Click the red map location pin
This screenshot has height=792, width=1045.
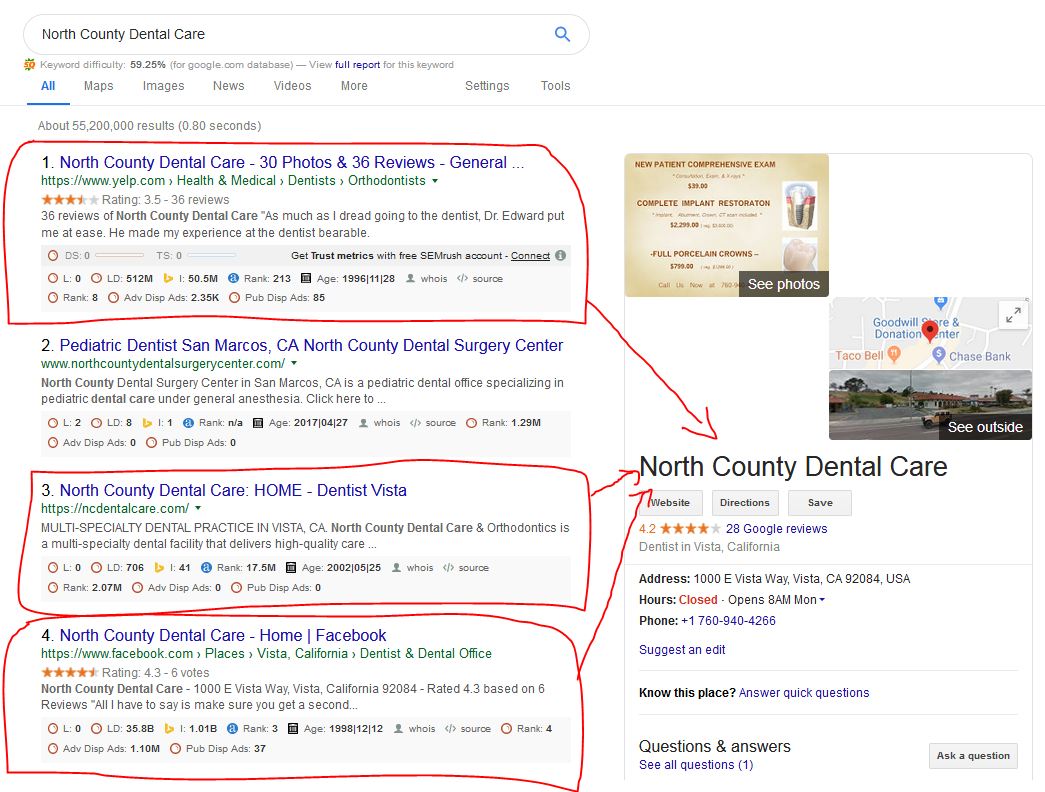[929, 331]
